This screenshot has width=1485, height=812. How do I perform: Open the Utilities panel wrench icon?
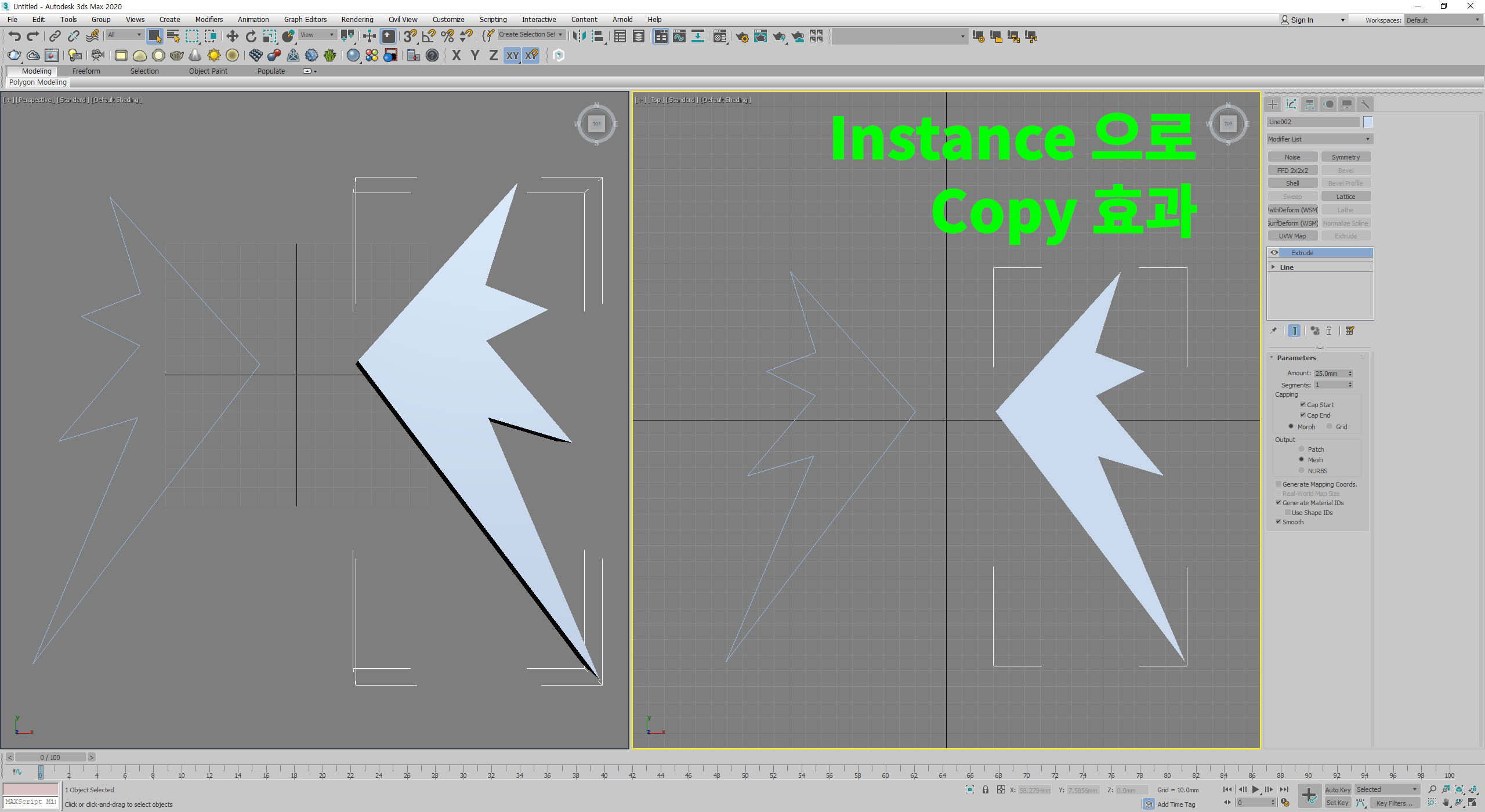(1365, 104)
